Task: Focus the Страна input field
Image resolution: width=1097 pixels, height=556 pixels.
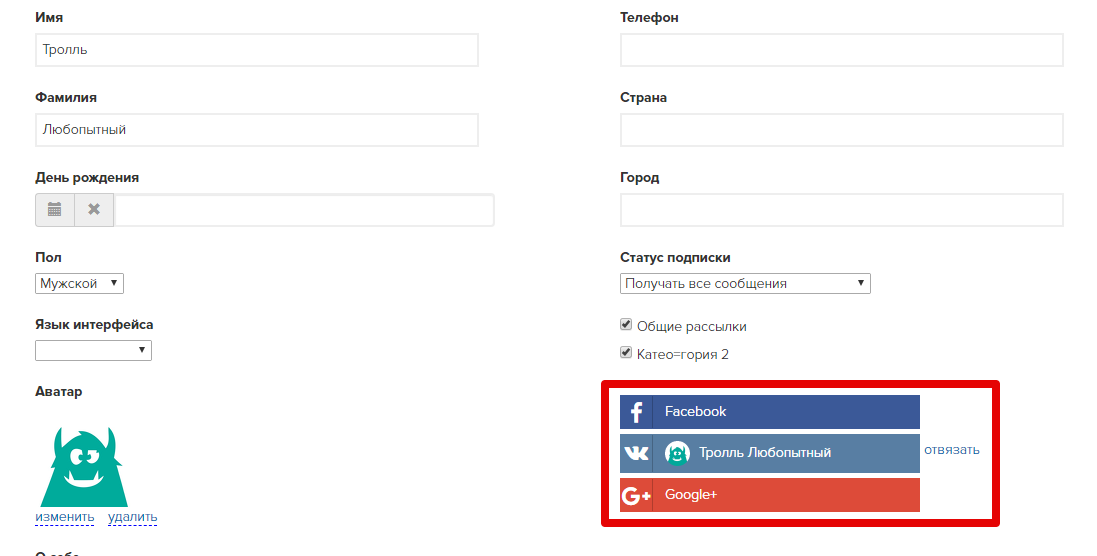Action: 842,130
